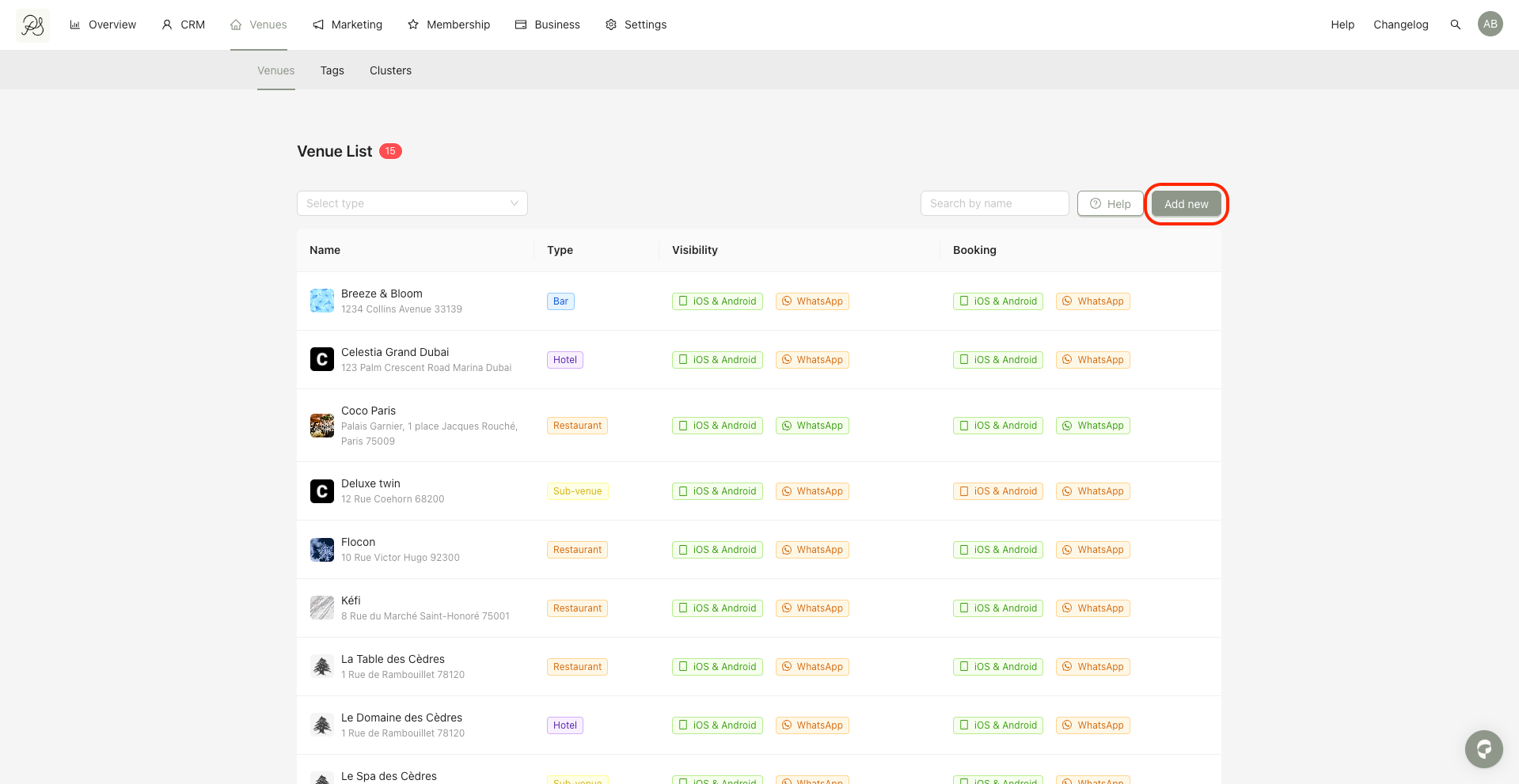Click the app logo in top-left corner

pos(32,25)
